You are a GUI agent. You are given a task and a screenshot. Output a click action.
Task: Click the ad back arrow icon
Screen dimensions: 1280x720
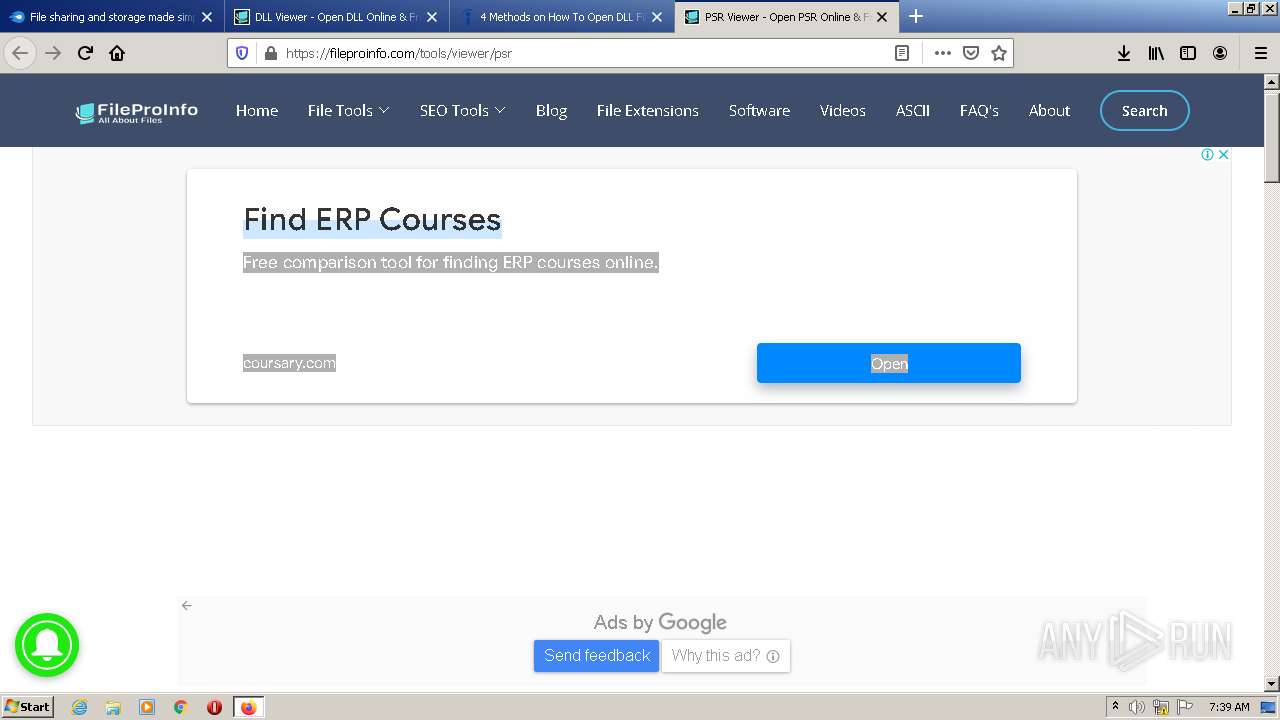click(186, 605)
